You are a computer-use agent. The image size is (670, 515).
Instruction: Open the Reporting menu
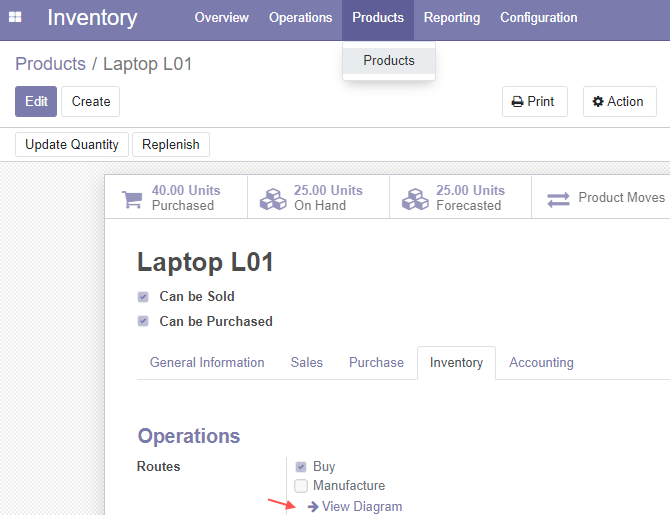tap(452, 18)
